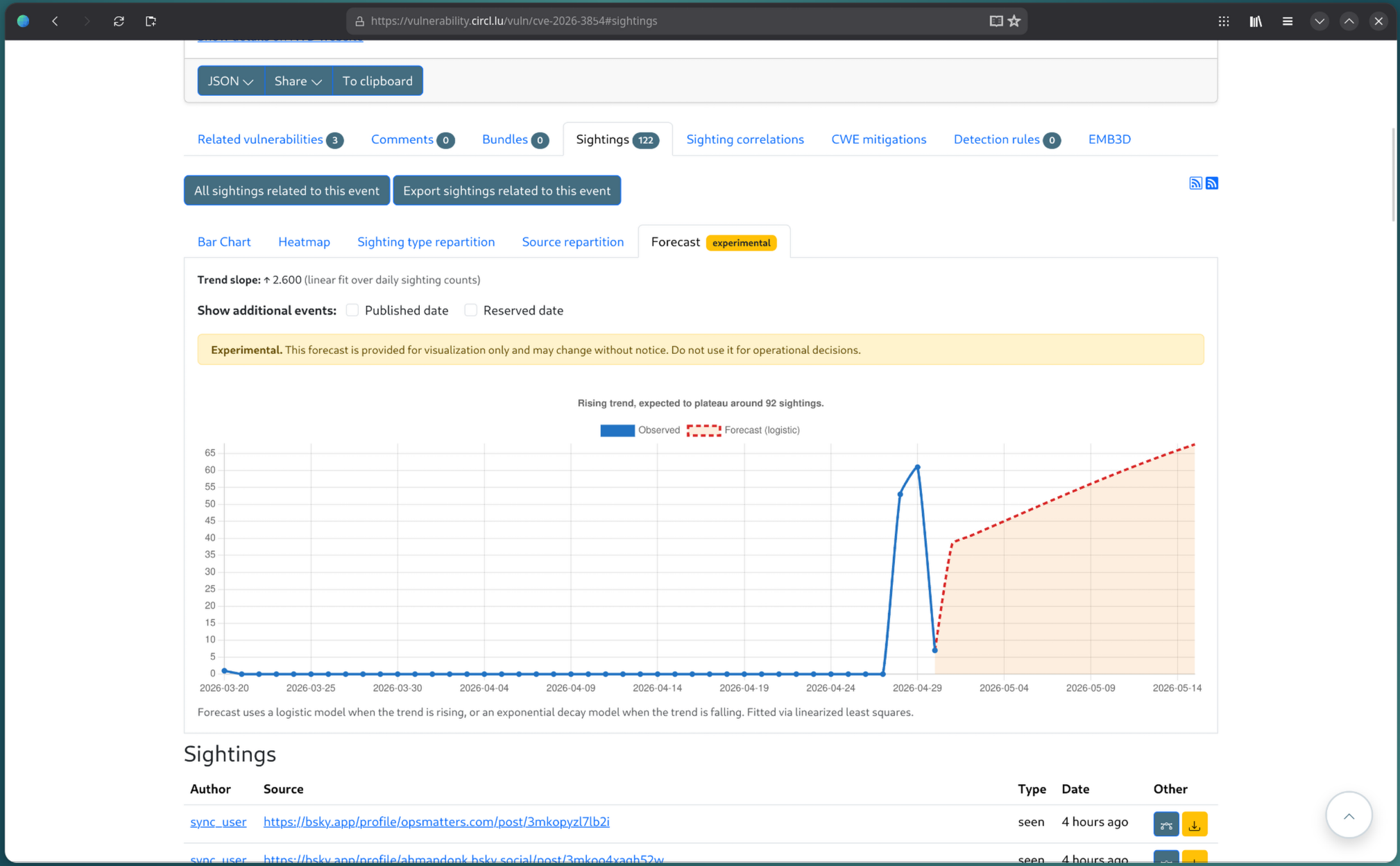Bookmark this page with the star icon
Screen dimensions: 1400x866
(1014, 21)
